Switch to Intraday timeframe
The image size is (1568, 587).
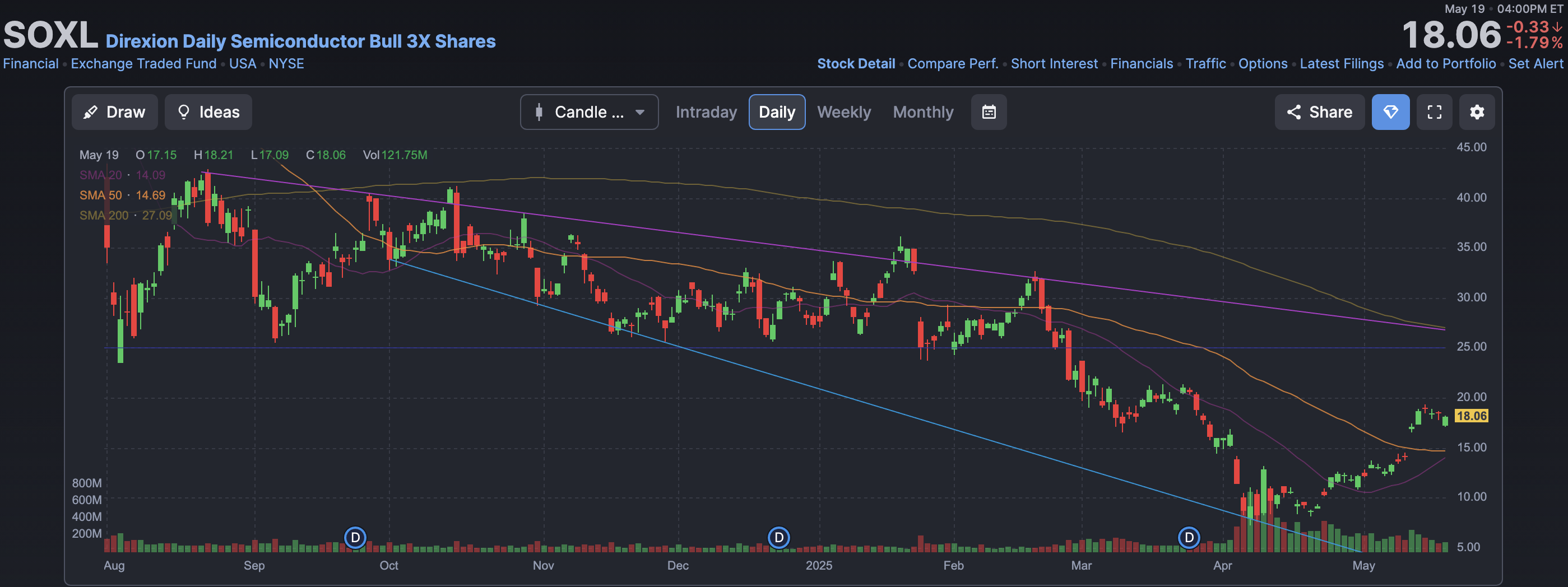coord(706,112)
